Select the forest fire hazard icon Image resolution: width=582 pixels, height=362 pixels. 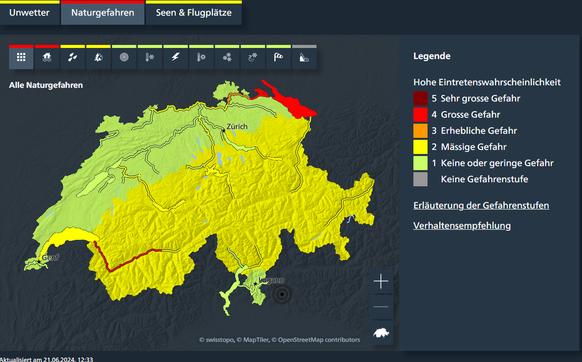(x=98, y=57)
